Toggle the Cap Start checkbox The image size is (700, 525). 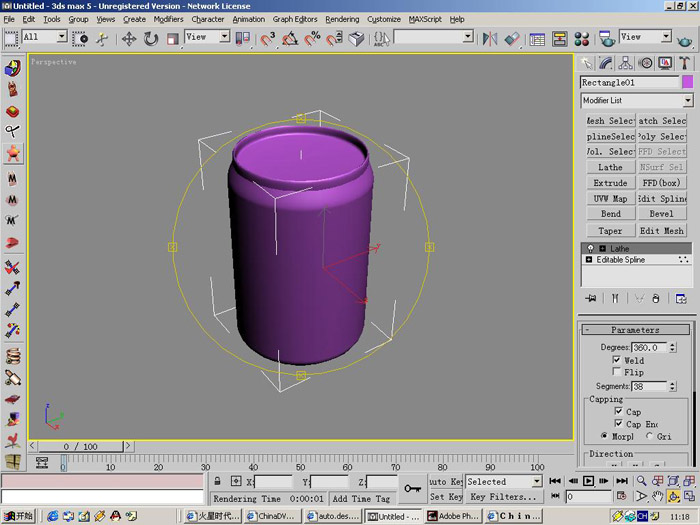[x=618, y=411]
